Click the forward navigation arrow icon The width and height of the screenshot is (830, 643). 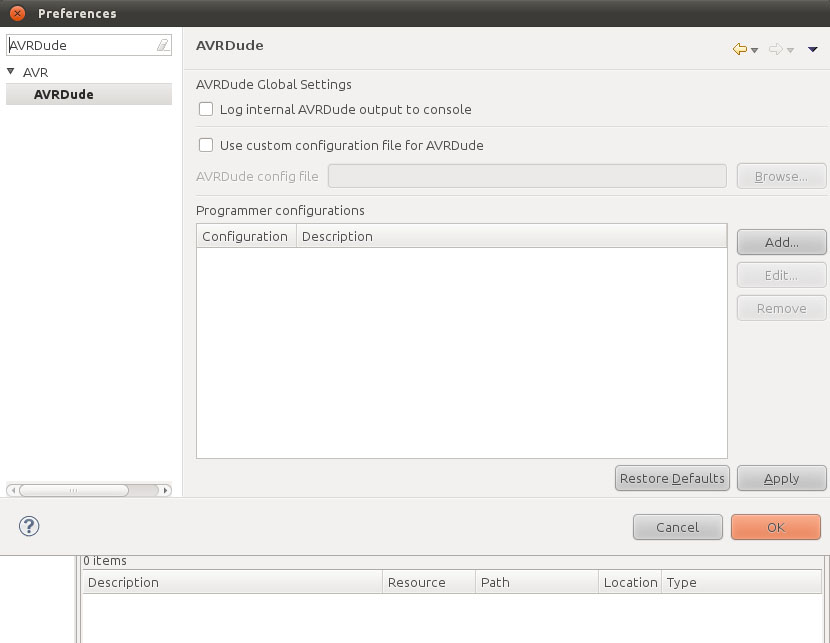point(775,49)
